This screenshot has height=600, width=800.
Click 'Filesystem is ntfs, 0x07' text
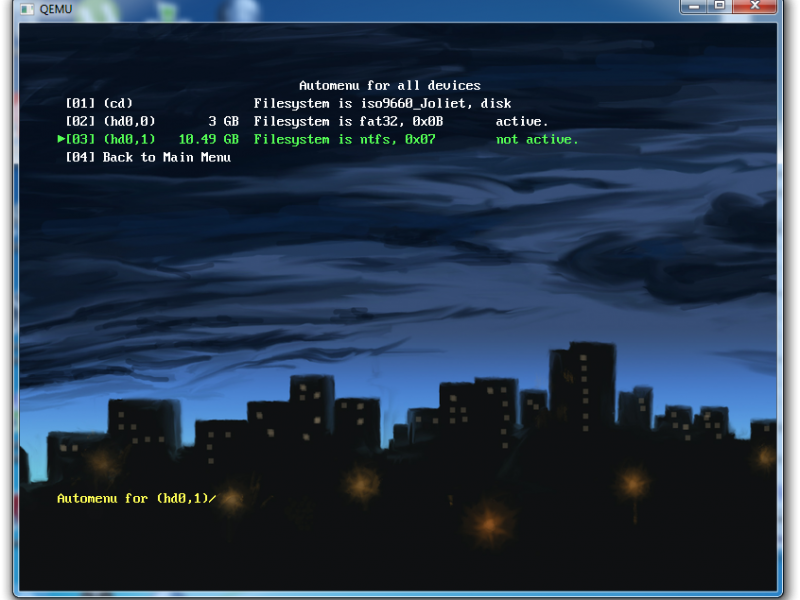pos(344,139)
